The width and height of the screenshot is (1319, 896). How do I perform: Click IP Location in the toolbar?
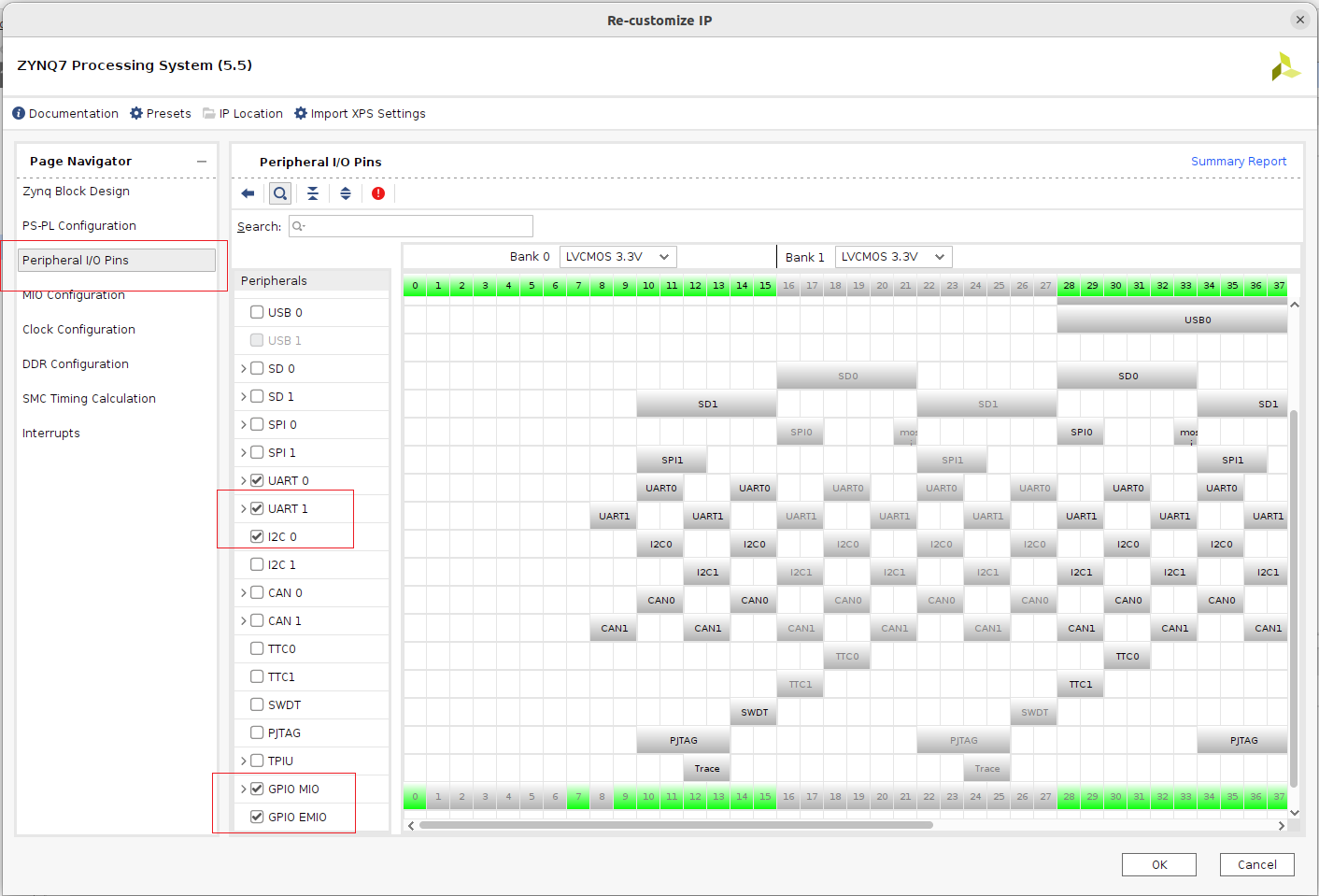(243, 113)
